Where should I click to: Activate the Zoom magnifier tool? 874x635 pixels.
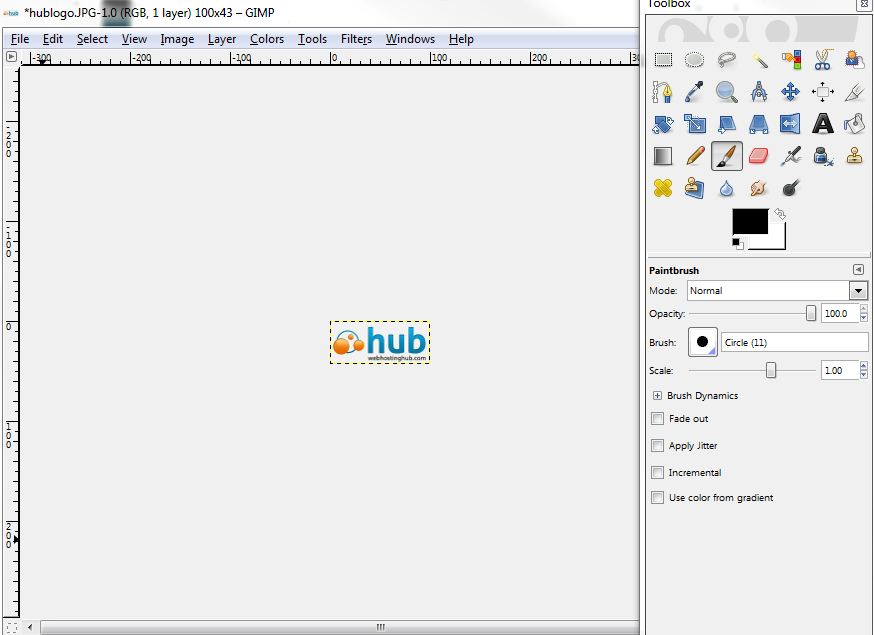click(x=727, y=93)
